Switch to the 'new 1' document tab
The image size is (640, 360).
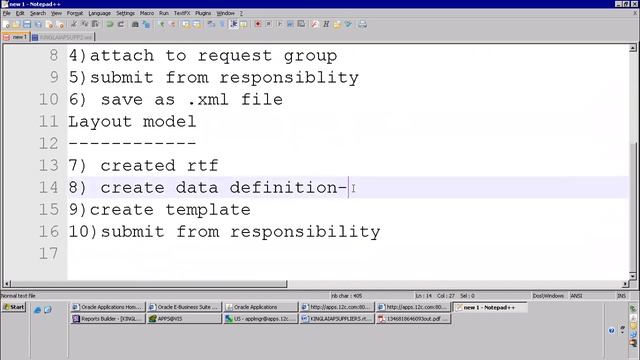pyautogui.click(x=15, y=37)
